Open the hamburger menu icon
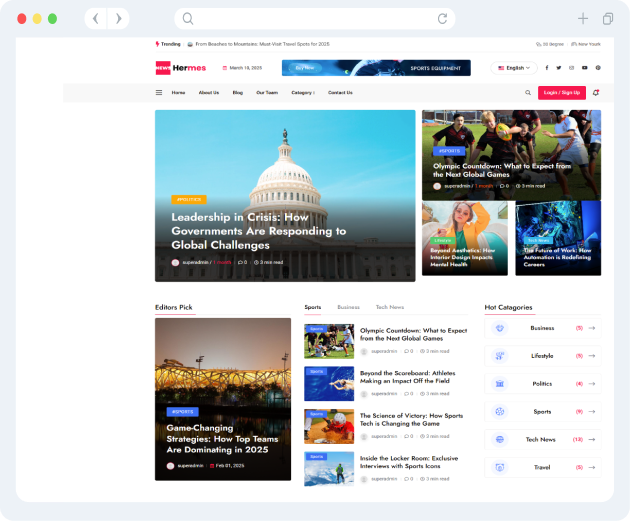This screenshot has width=630, height=521. pyautogui.click(x=159, y=93)
